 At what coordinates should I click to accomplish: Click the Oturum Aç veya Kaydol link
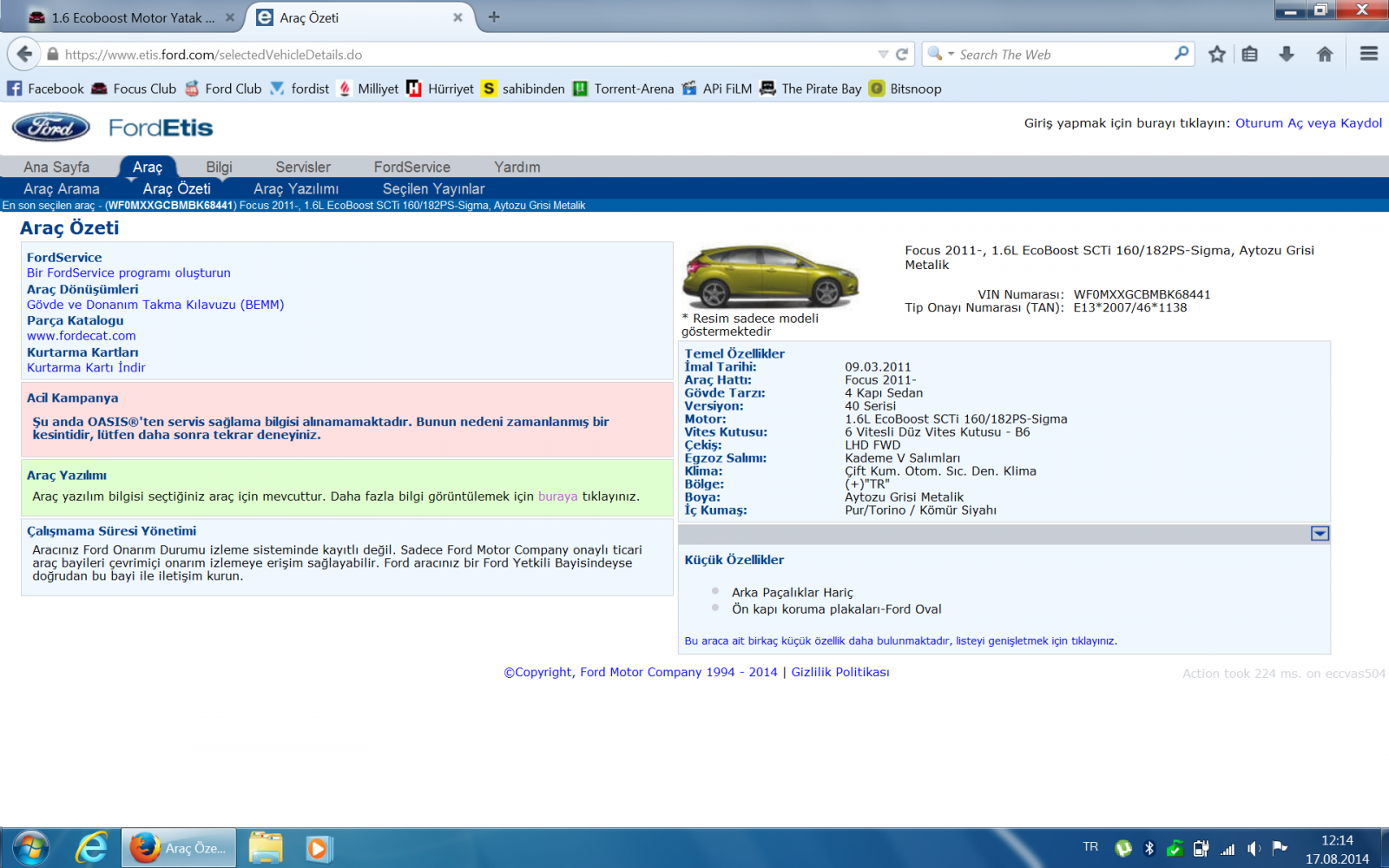[1308, 123]
